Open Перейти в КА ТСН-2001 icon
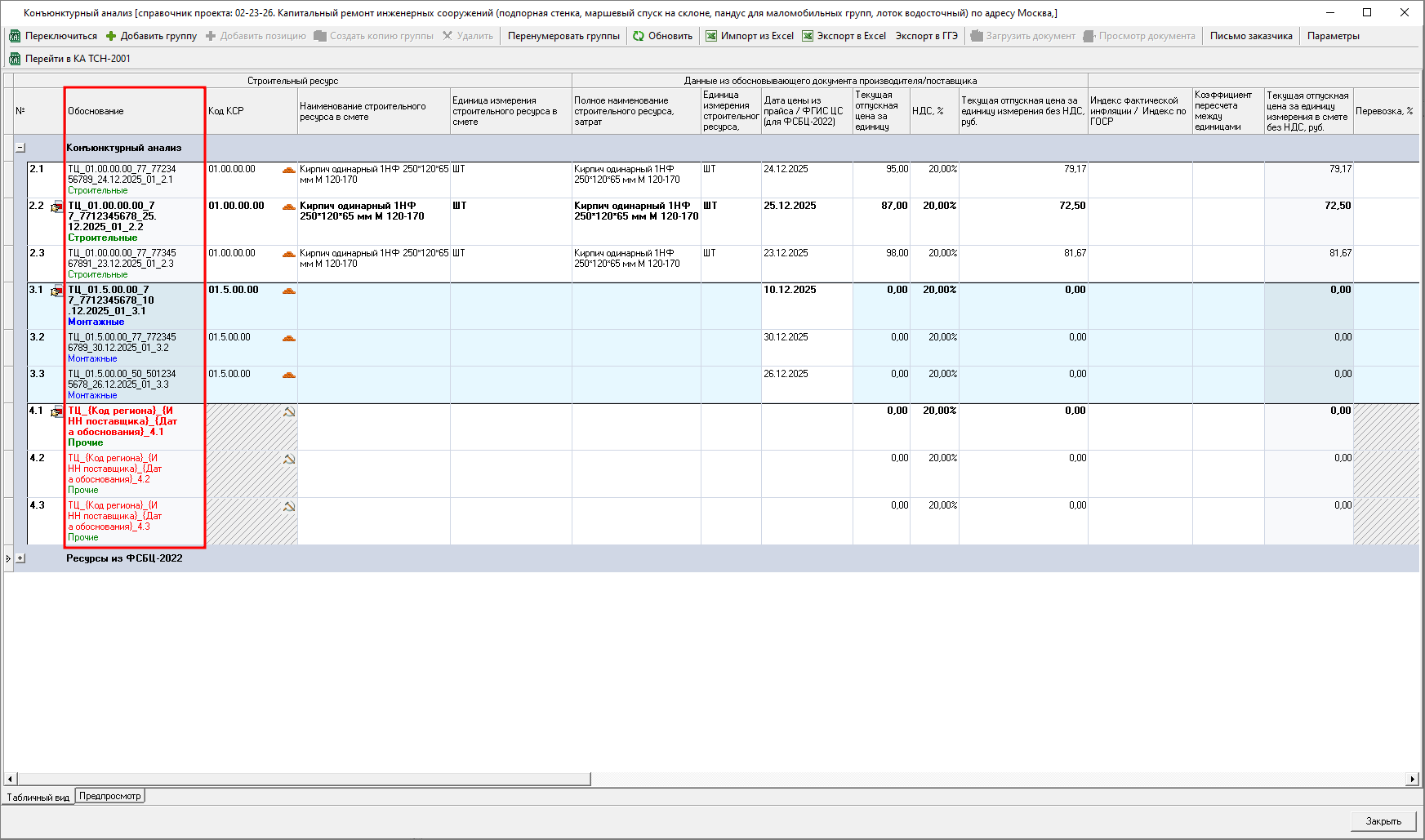This screenshot has width=1425, height=840. click(15, 59)
